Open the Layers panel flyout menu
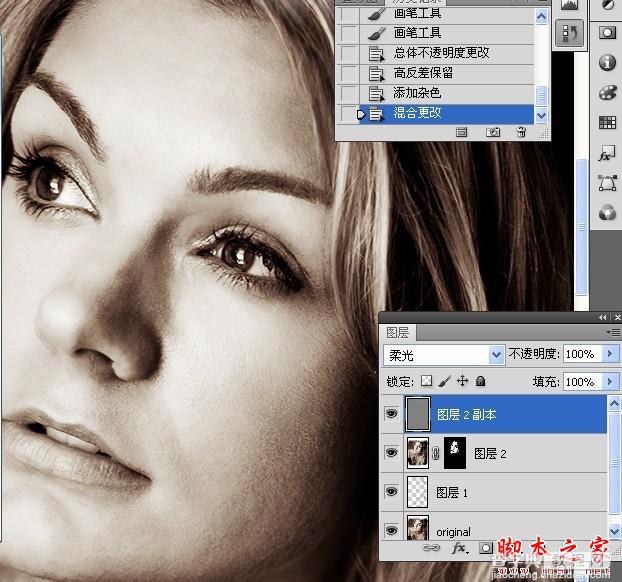The width and height of the screenshot is (622, 582). (x=613, y=332)
